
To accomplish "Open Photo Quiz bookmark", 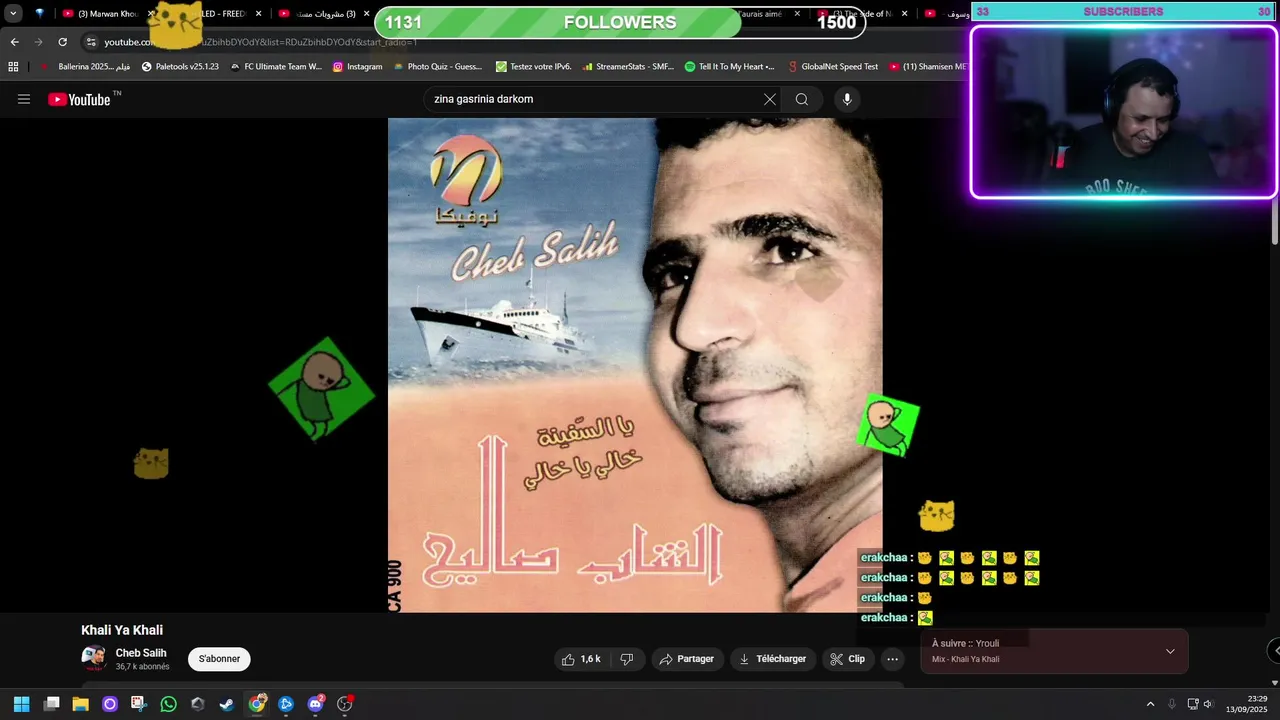I will coord(438,67).
